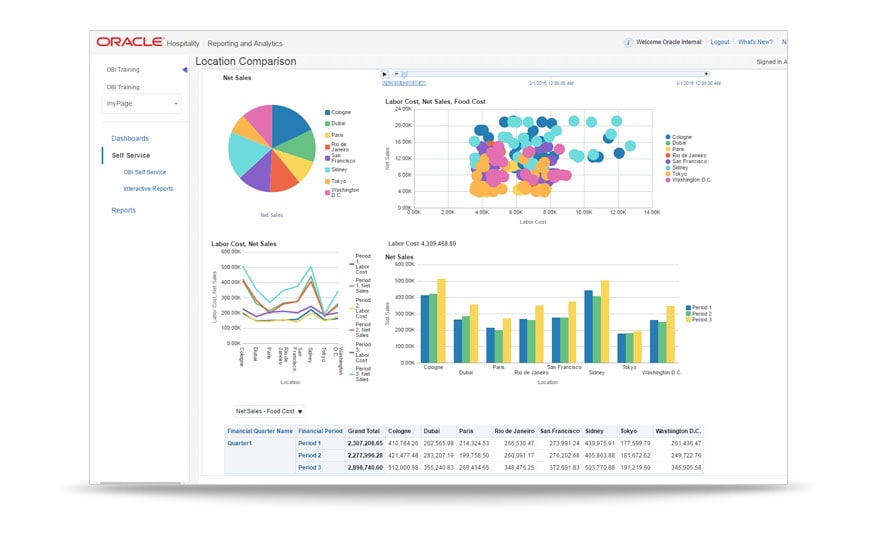Viewport: 880px width, 533px height.
Task: Click the play button on the time slider
Action: click(384, 74)
